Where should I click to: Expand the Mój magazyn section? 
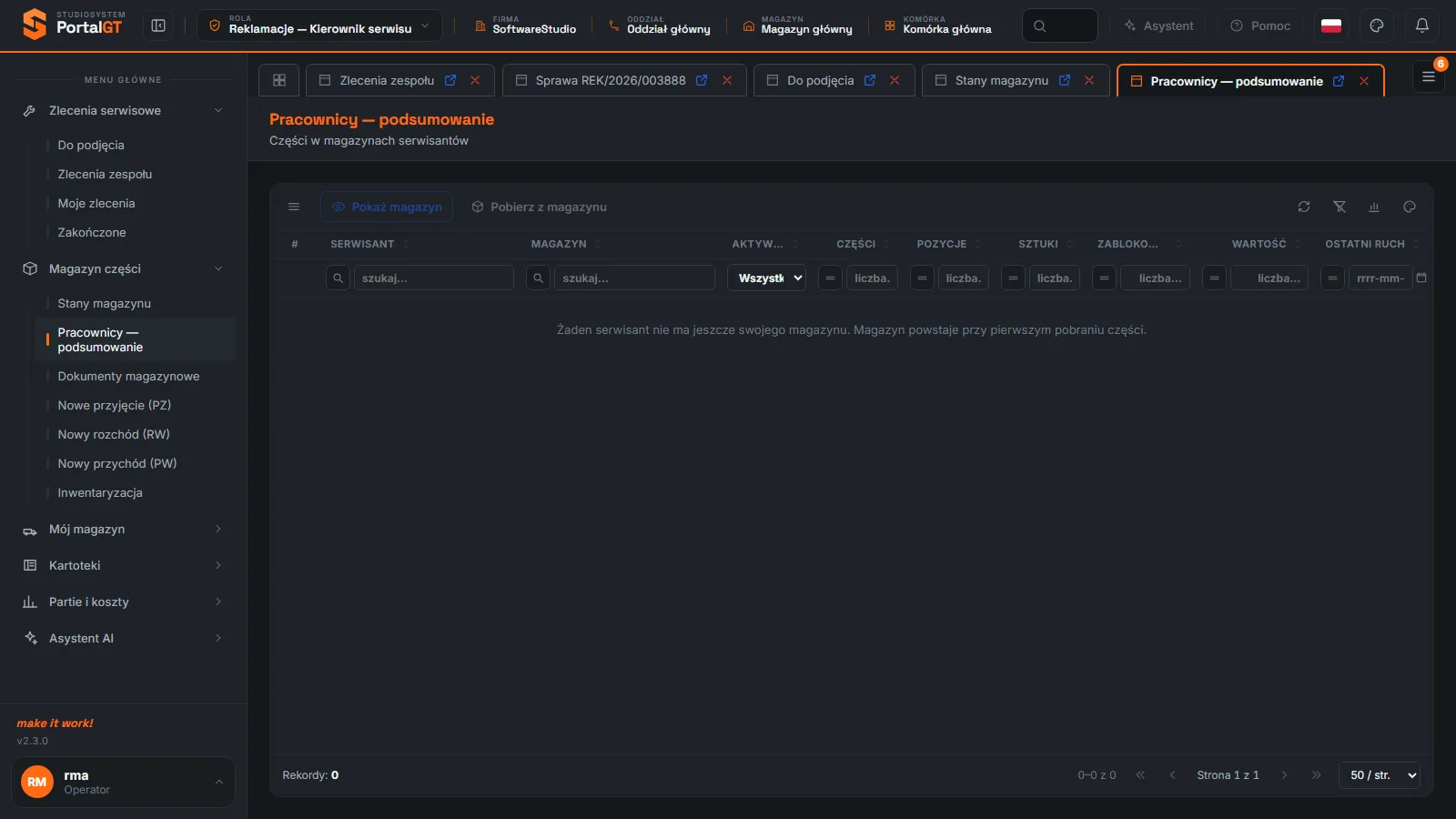click(124, 530)
